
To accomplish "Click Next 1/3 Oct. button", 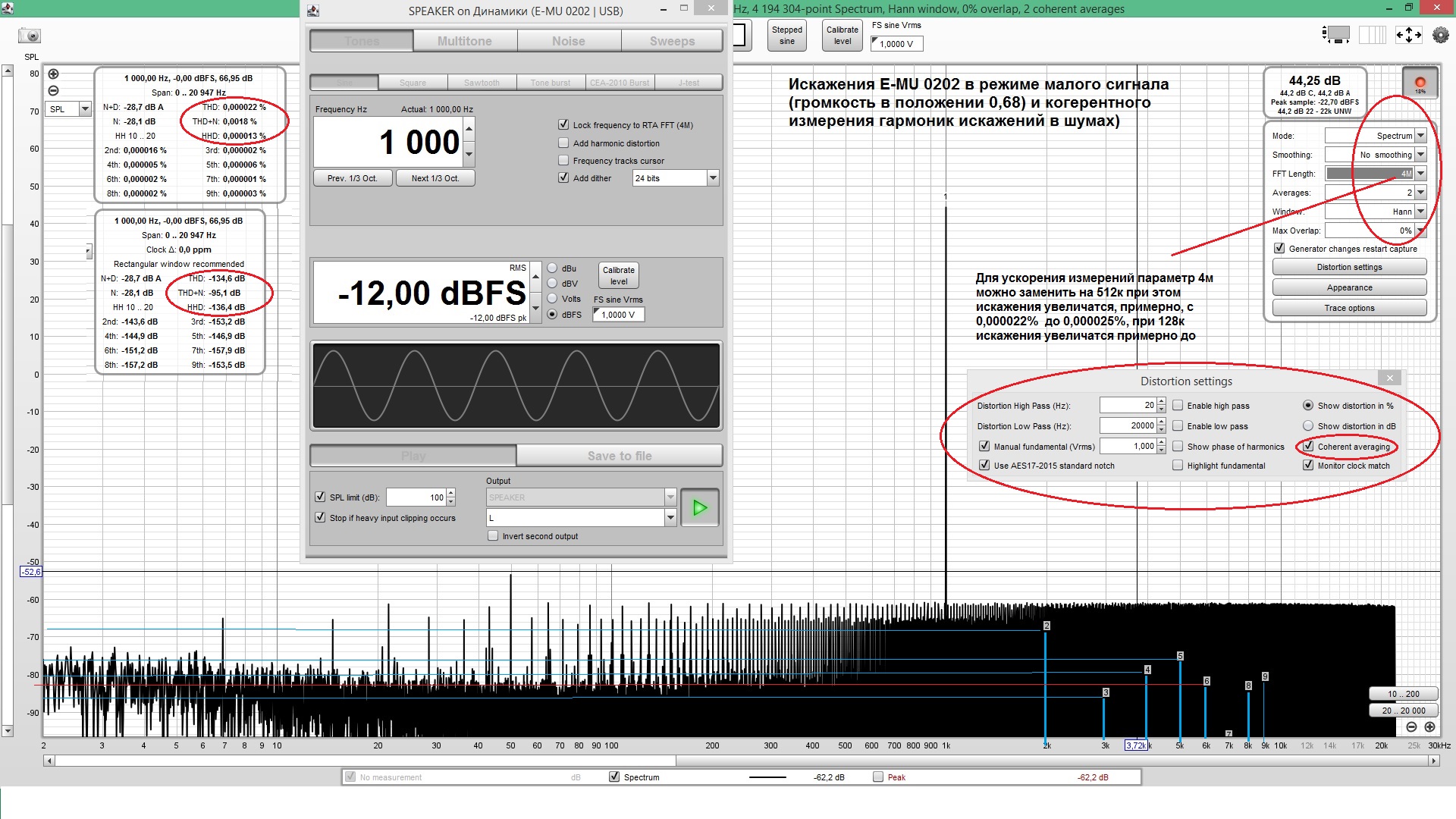I will [435, 178].
